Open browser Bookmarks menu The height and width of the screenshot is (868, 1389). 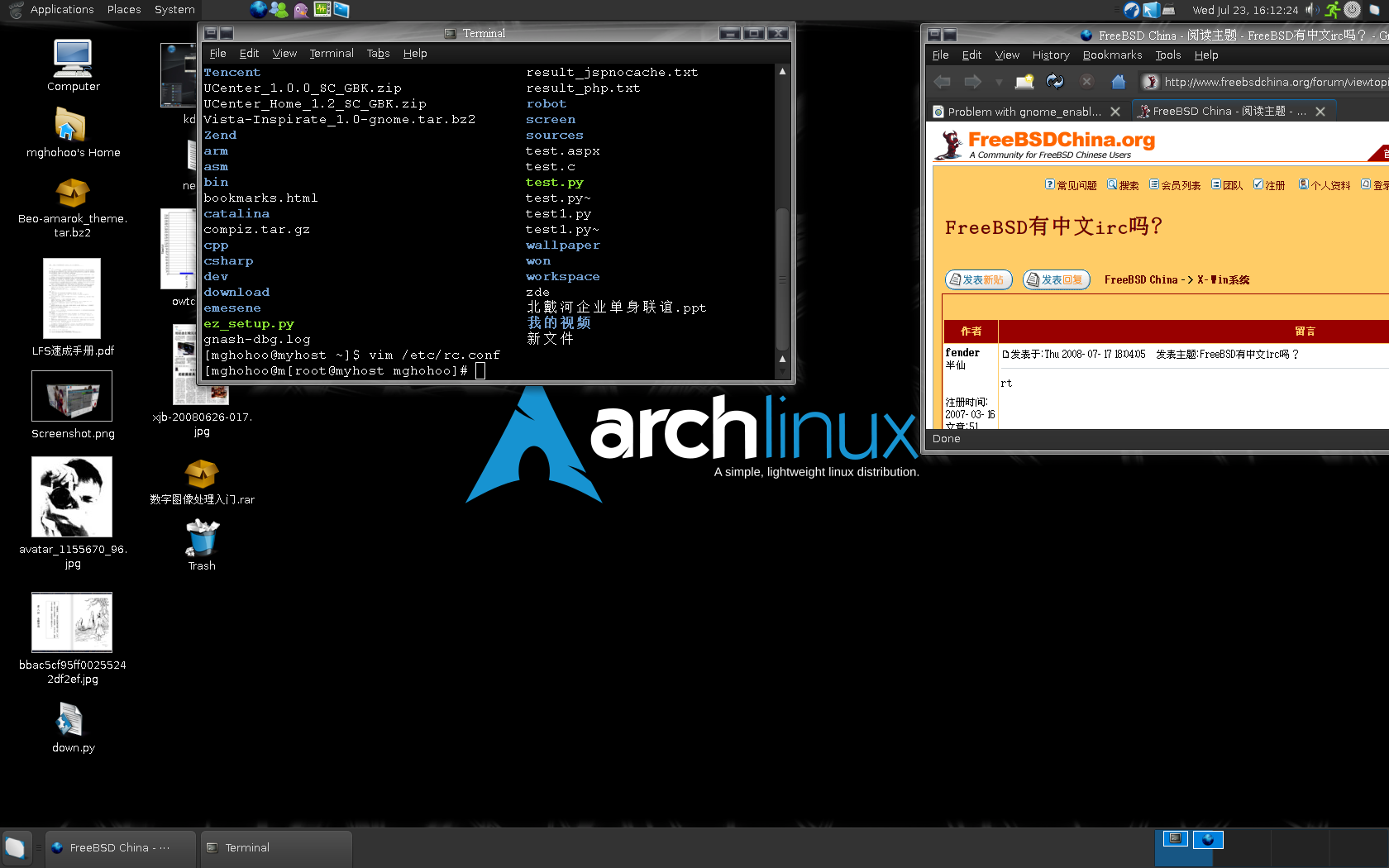pos(1112,55)
